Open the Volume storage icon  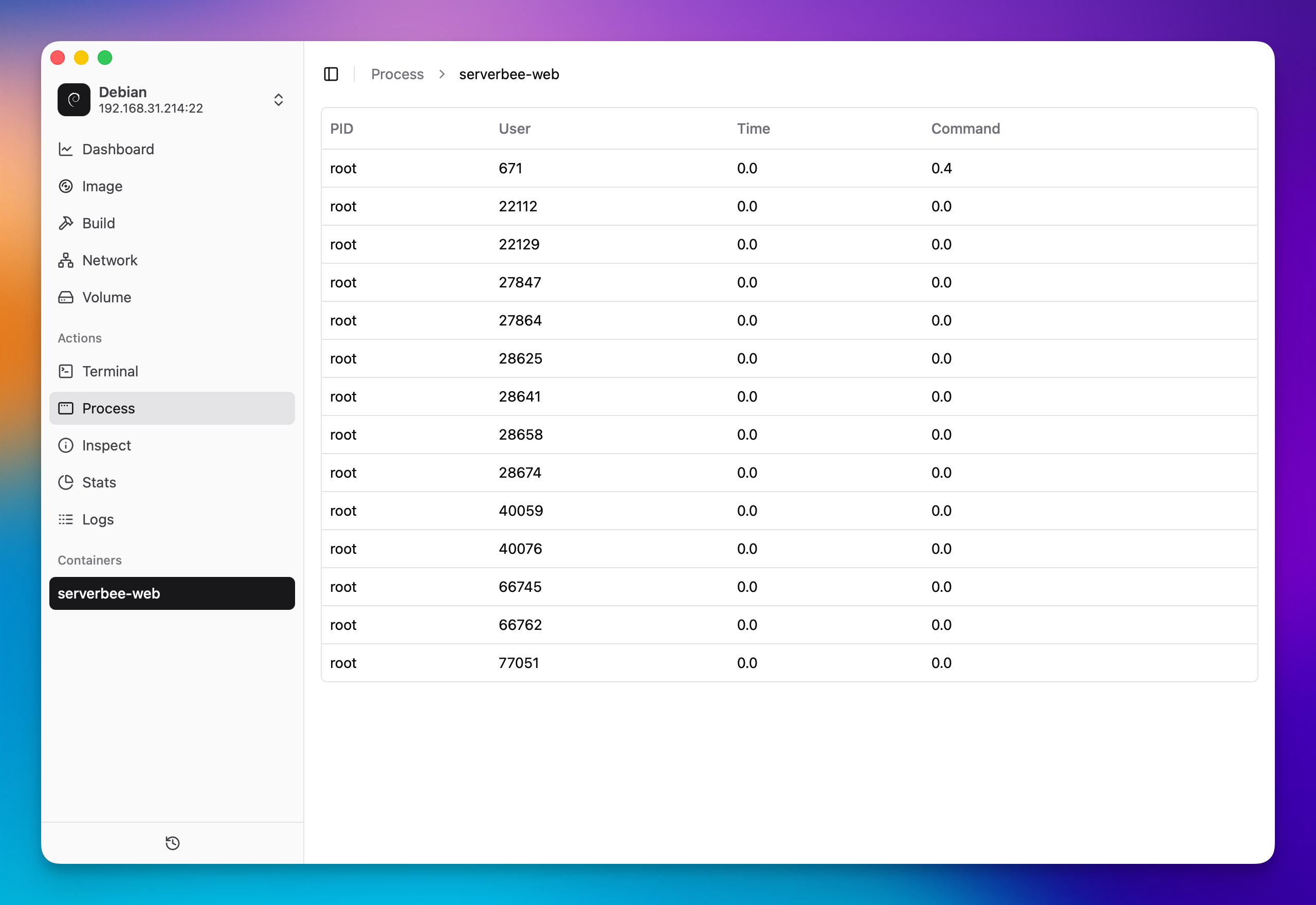(x=66, y=297)
